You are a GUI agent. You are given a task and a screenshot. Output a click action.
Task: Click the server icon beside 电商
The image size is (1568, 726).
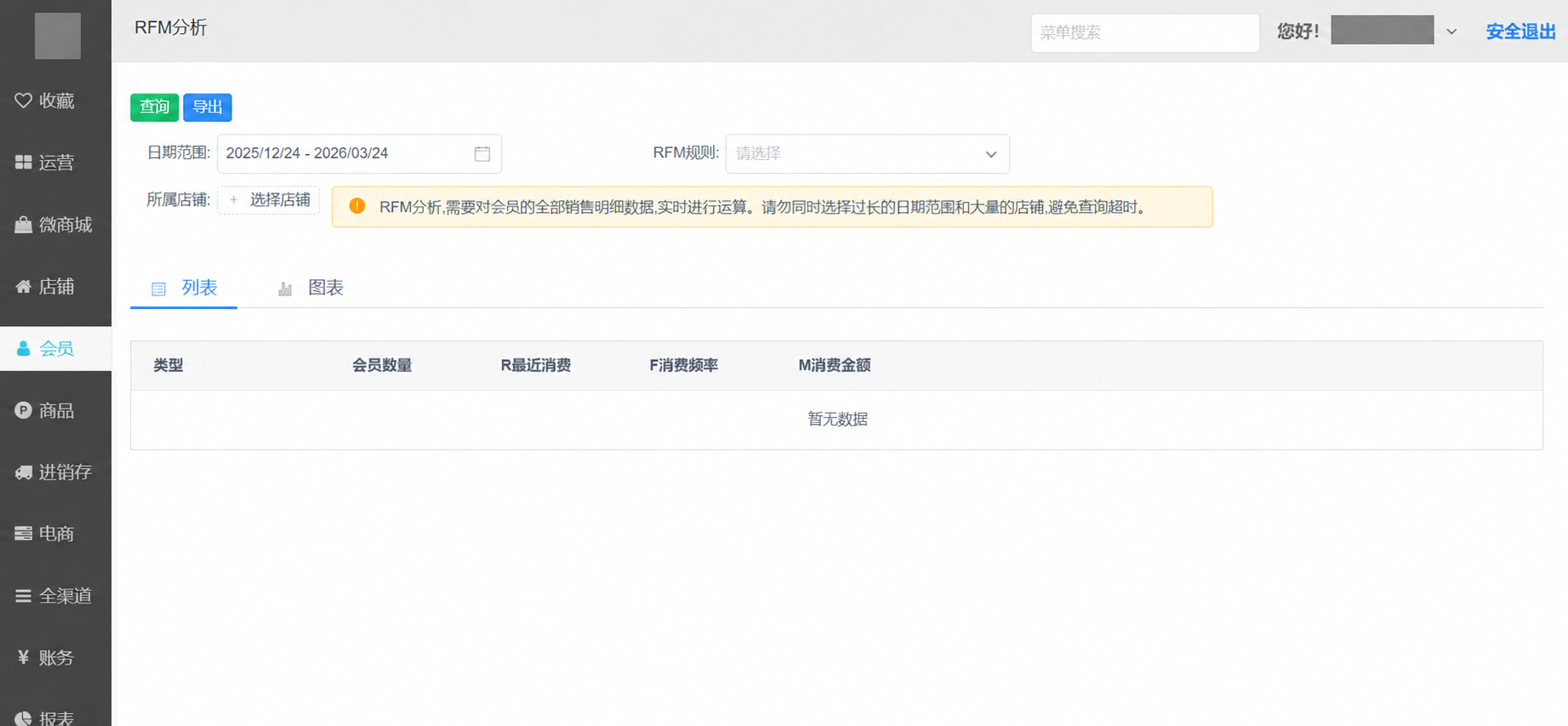(x=23, y=534)
